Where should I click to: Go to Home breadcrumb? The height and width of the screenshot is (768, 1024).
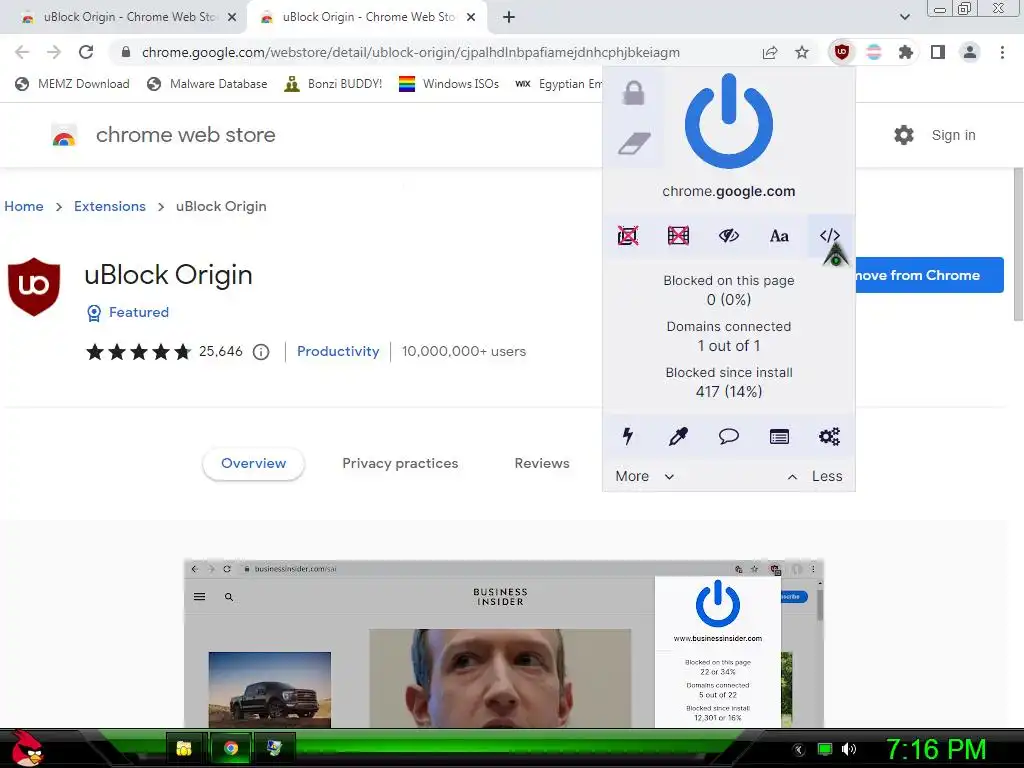pos(24,206)
